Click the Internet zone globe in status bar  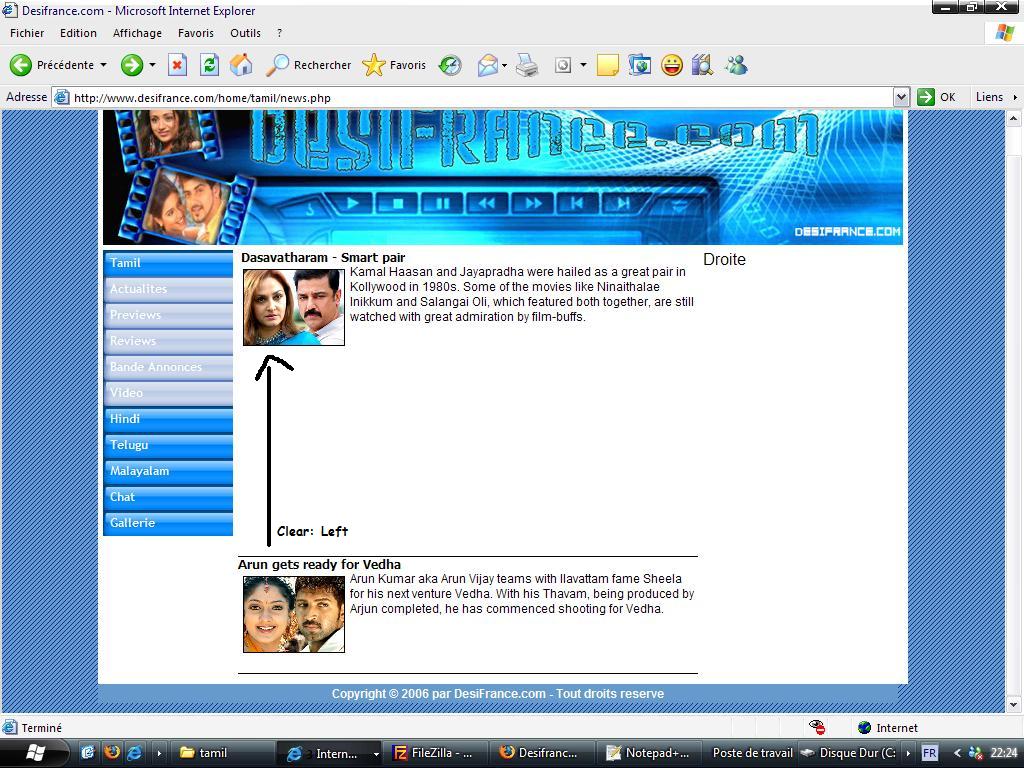click(865, 728)
